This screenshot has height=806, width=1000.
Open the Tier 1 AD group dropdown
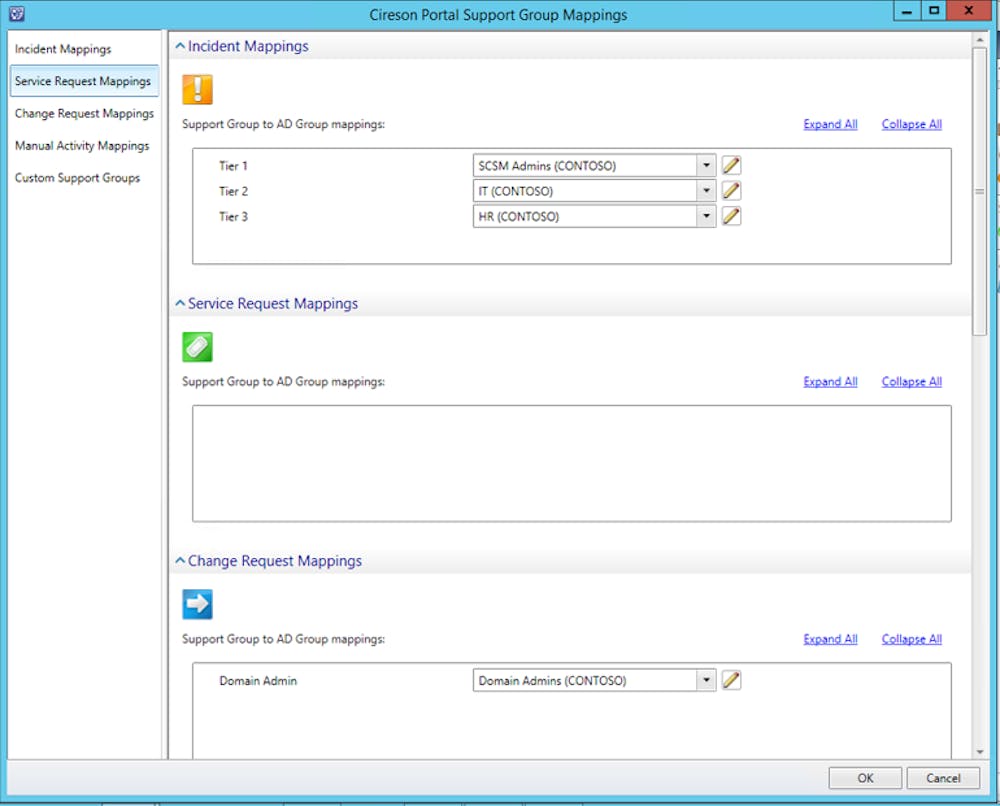707,165
